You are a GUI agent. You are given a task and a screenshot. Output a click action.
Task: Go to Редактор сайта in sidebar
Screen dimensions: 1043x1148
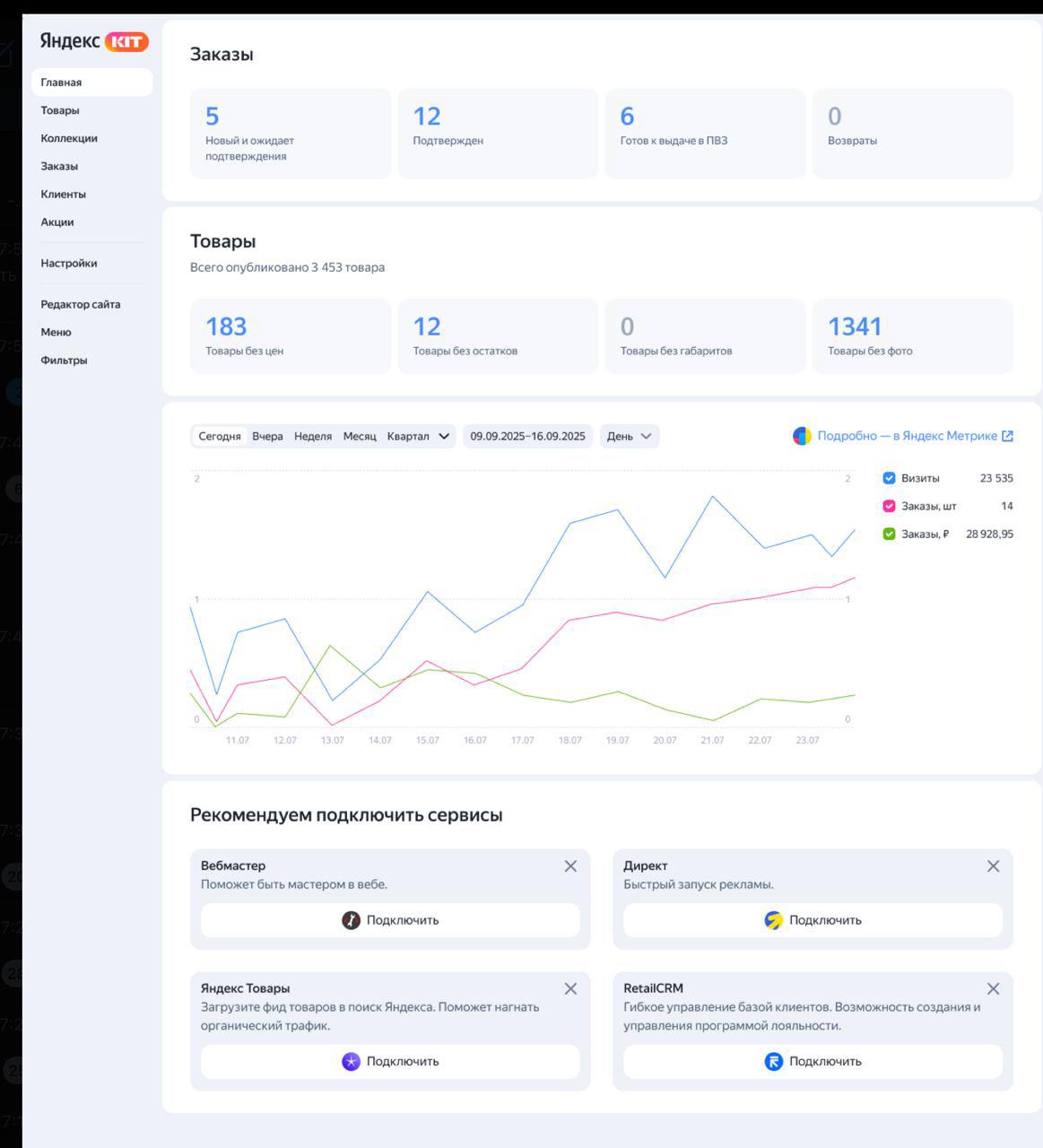80,304
